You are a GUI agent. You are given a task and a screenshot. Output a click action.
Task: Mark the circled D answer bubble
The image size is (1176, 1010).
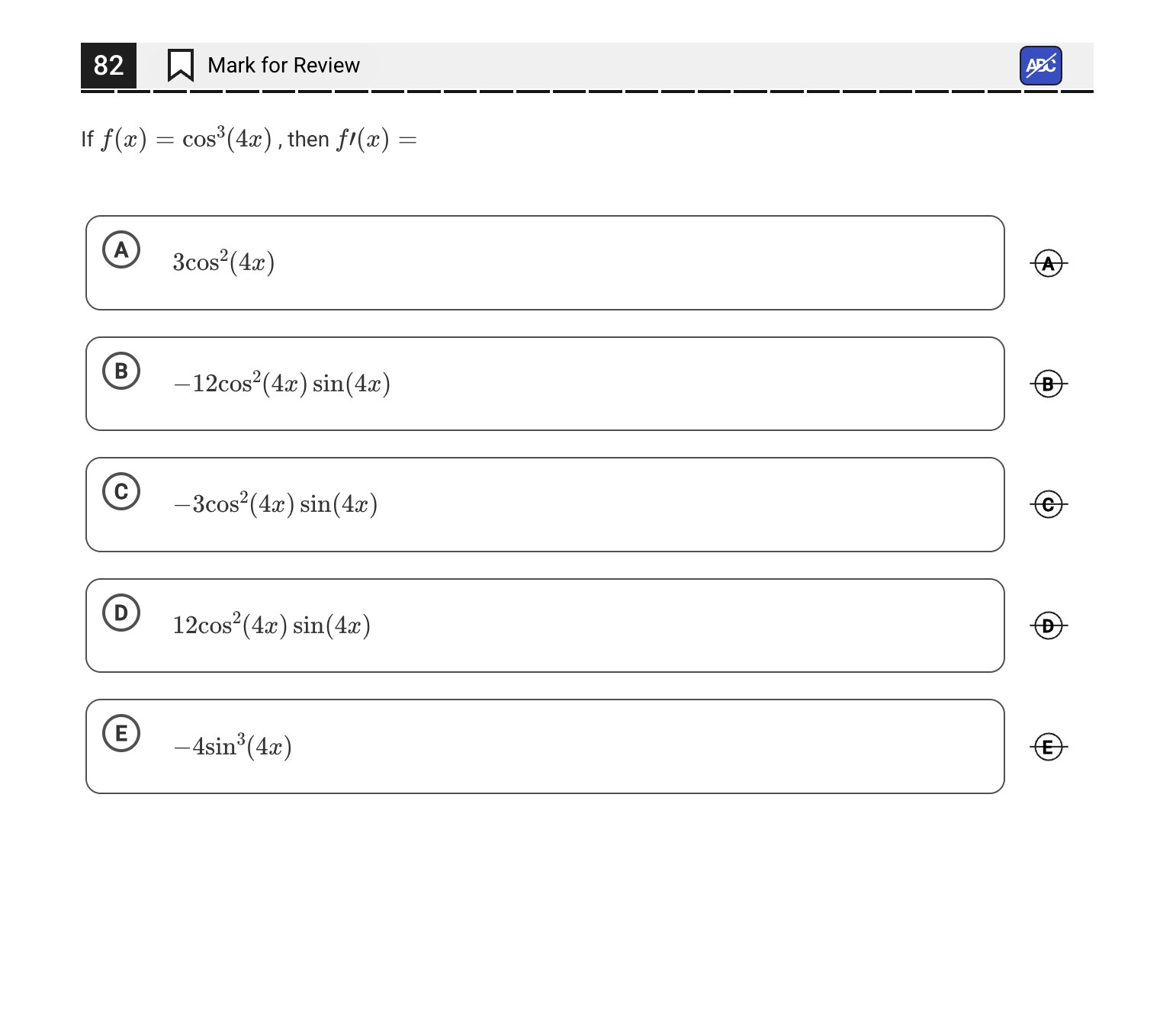pyautogui.click(x=121, y=613)
